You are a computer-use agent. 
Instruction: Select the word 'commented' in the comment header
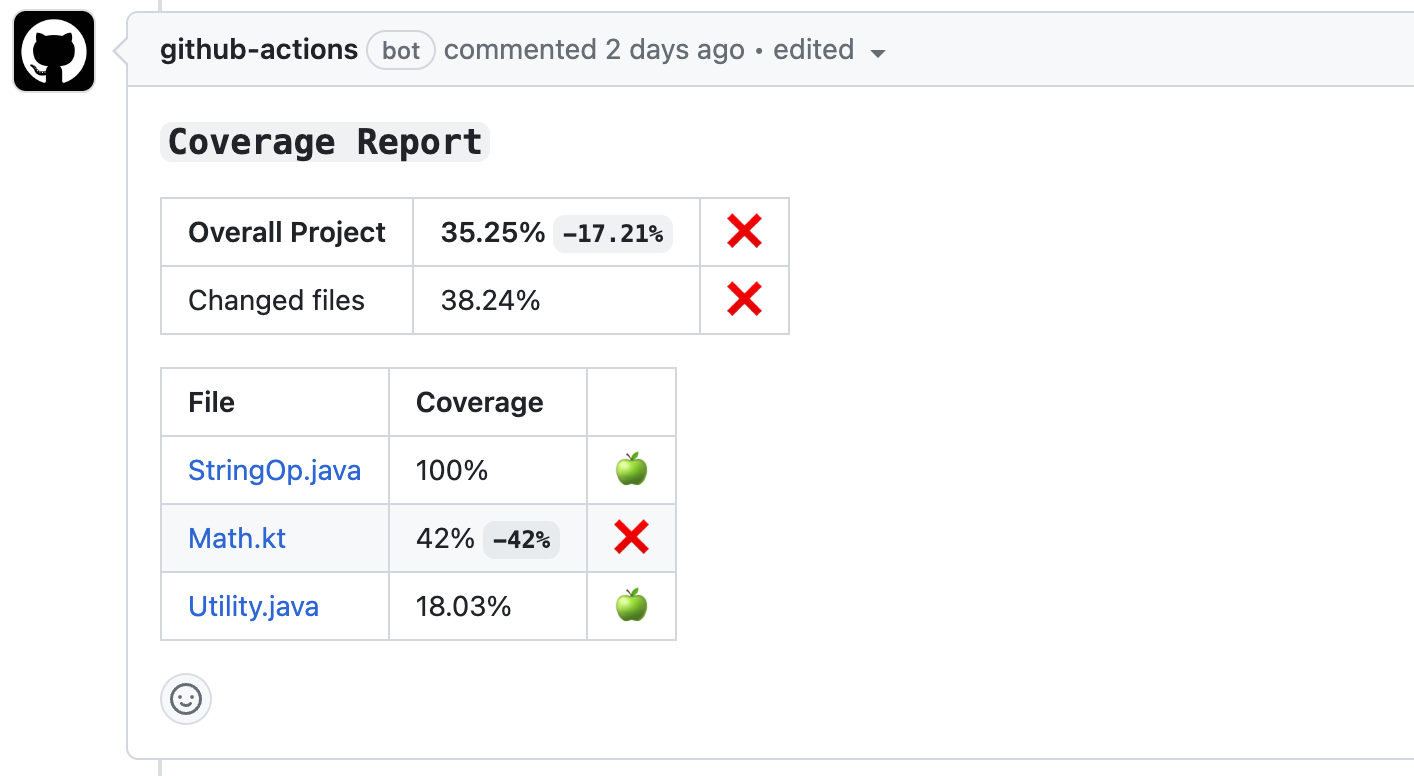click(520, 50)
